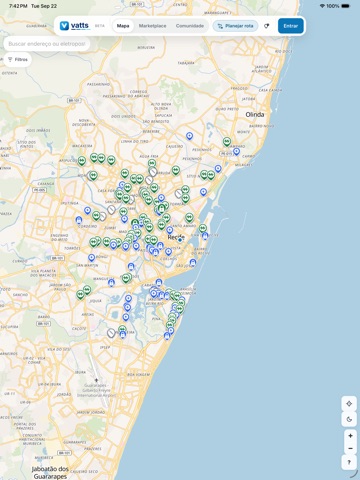Select the green pin above Água Fria label

[152, 163]
